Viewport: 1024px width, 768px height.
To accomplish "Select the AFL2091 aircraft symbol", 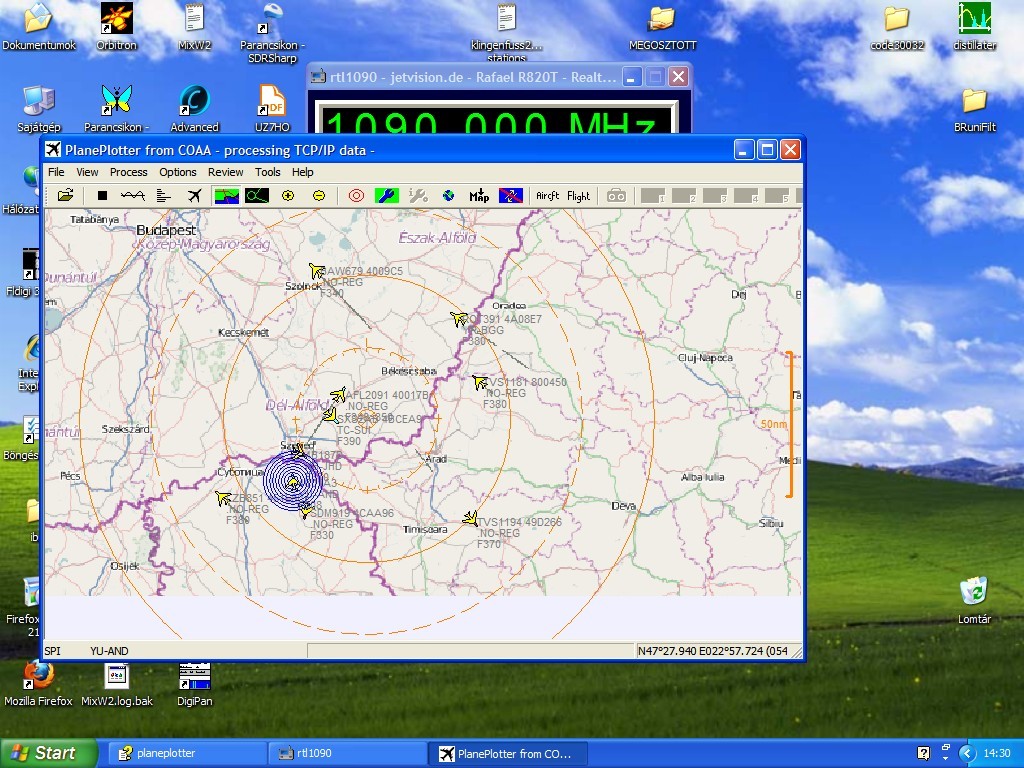I will click(x=338, y=394).
